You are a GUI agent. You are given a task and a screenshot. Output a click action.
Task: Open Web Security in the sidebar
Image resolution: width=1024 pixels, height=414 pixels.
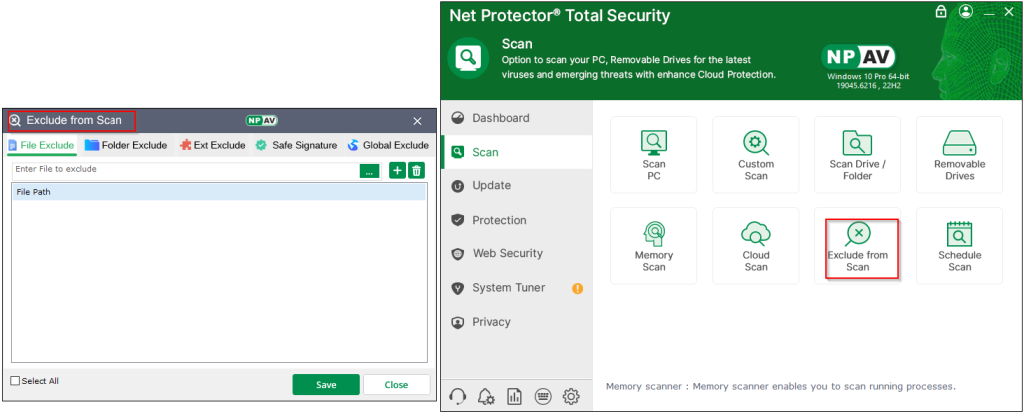(x=507, y=254)
